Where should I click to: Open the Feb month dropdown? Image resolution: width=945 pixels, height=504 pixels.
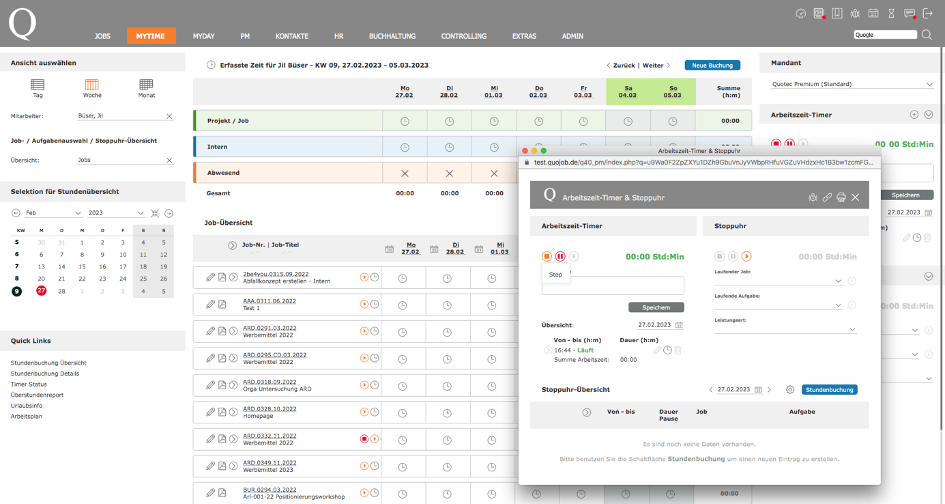[53, 213]
